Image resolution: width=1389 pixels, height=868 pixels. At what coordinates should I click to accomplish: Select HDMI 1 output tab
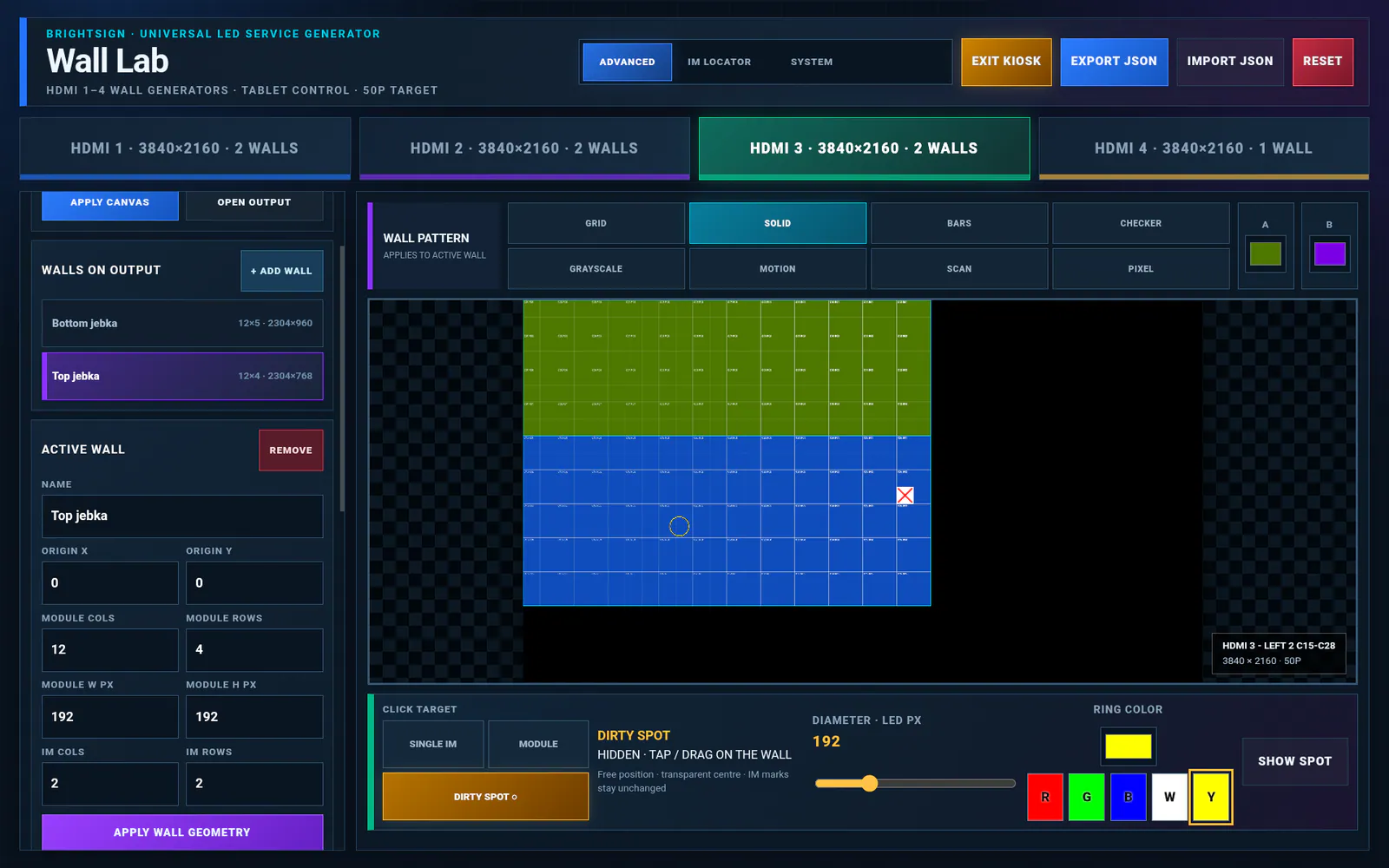tap(185, 148)
